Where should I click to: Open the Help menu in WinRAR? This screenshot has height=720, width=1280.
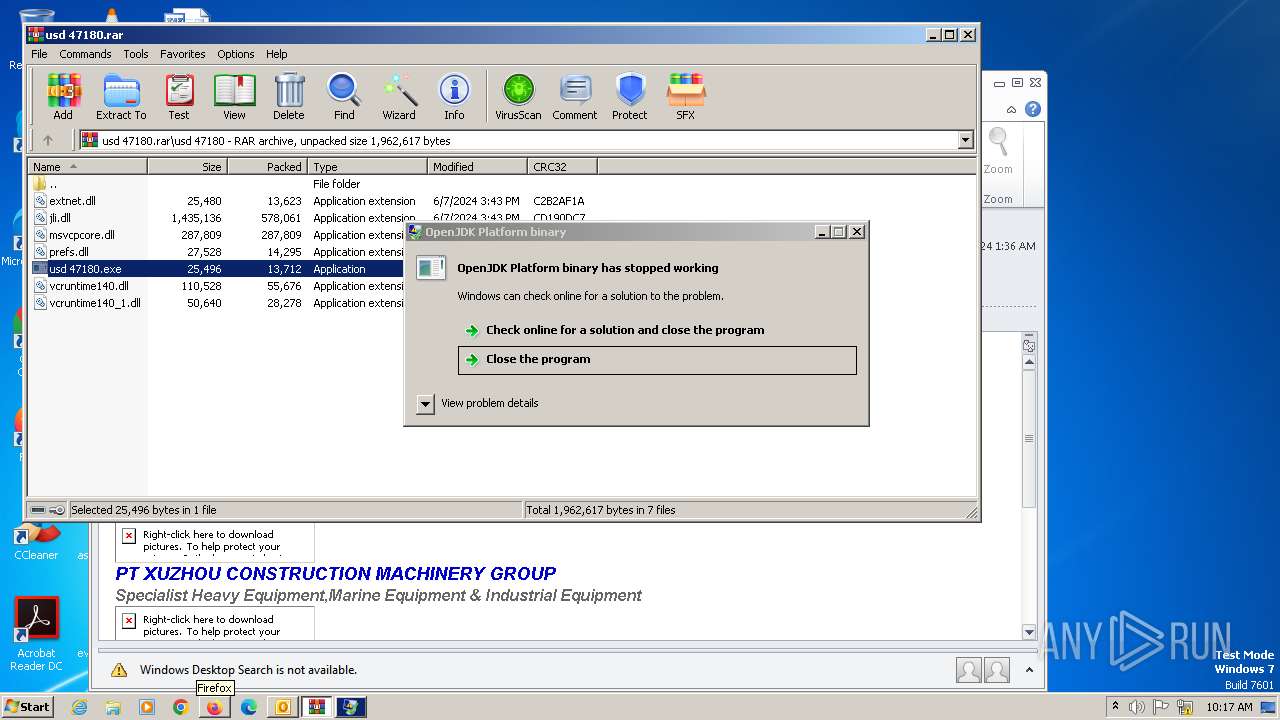pyautogui.click(x=277, y=54)
